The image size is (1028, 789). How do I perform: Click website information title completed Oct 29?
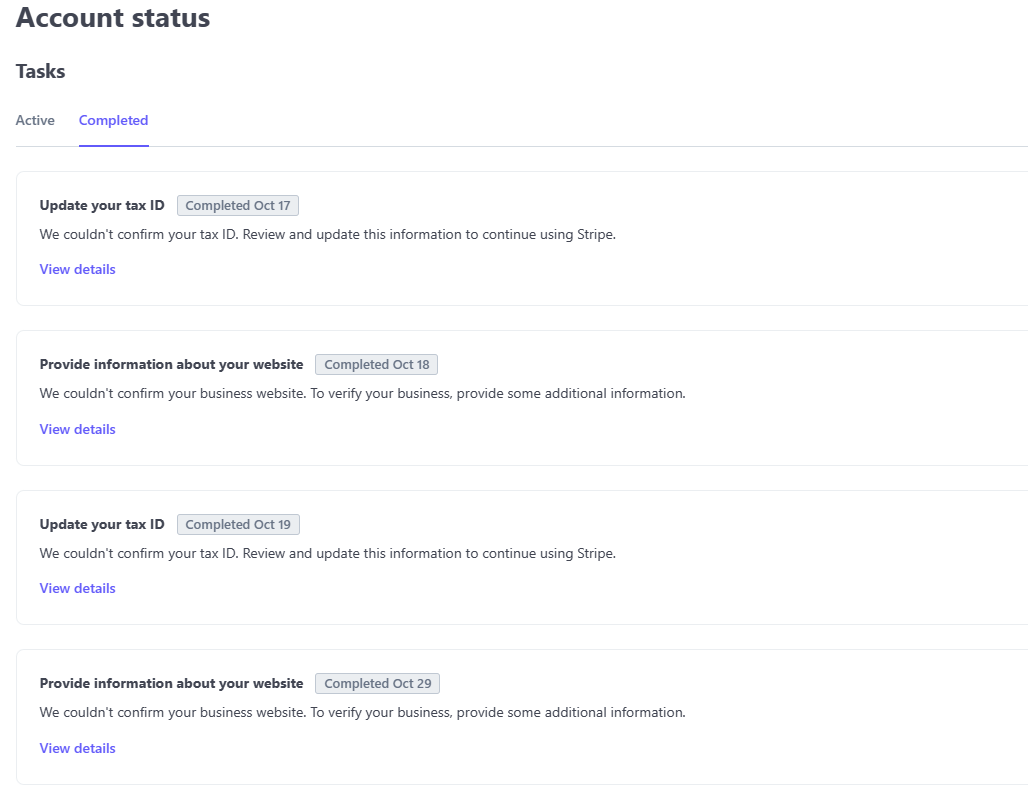pos(171,684)
